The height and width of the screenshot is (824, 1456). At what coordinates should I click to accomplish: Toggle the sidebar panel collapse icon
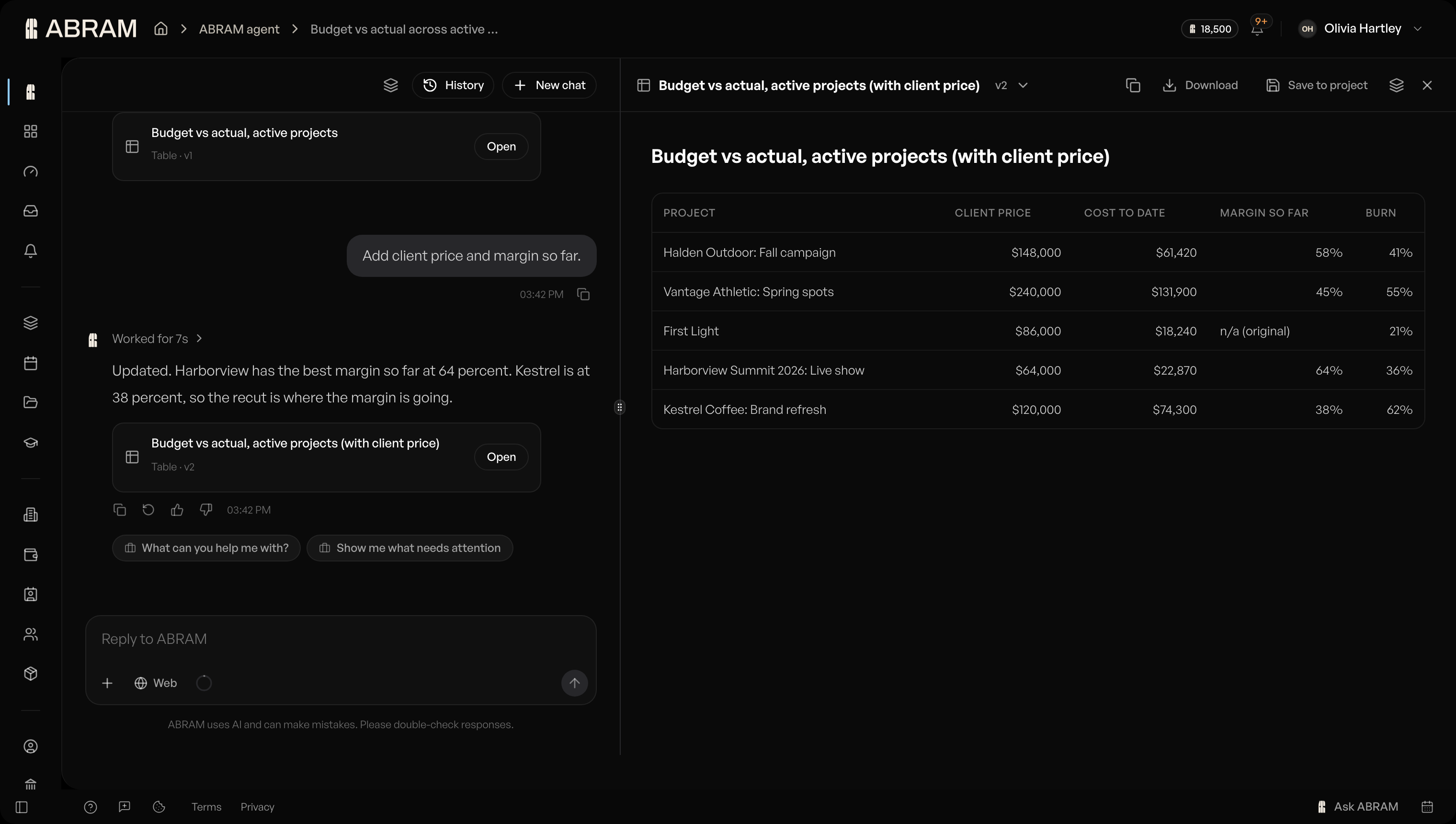(22, 807)
